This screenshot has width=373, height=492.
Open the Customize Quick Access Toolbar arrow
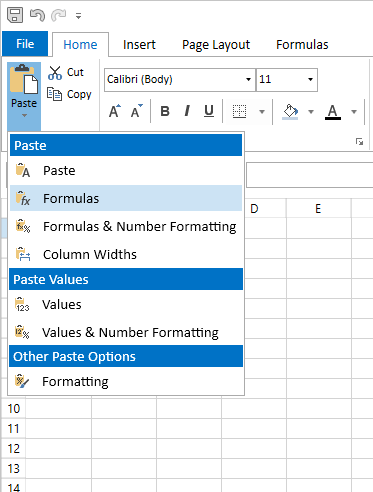click(x=78, y=16)
